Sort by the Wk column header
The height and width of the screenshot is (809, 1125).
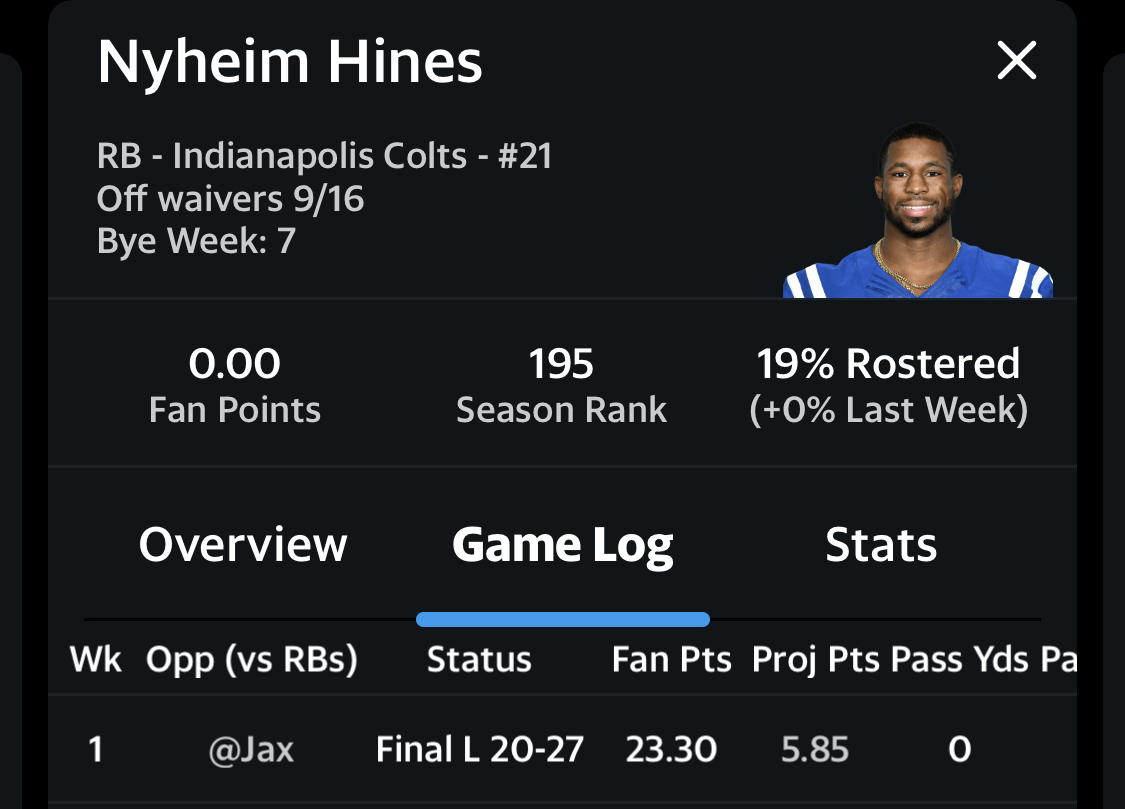click(x=96, y=660)
